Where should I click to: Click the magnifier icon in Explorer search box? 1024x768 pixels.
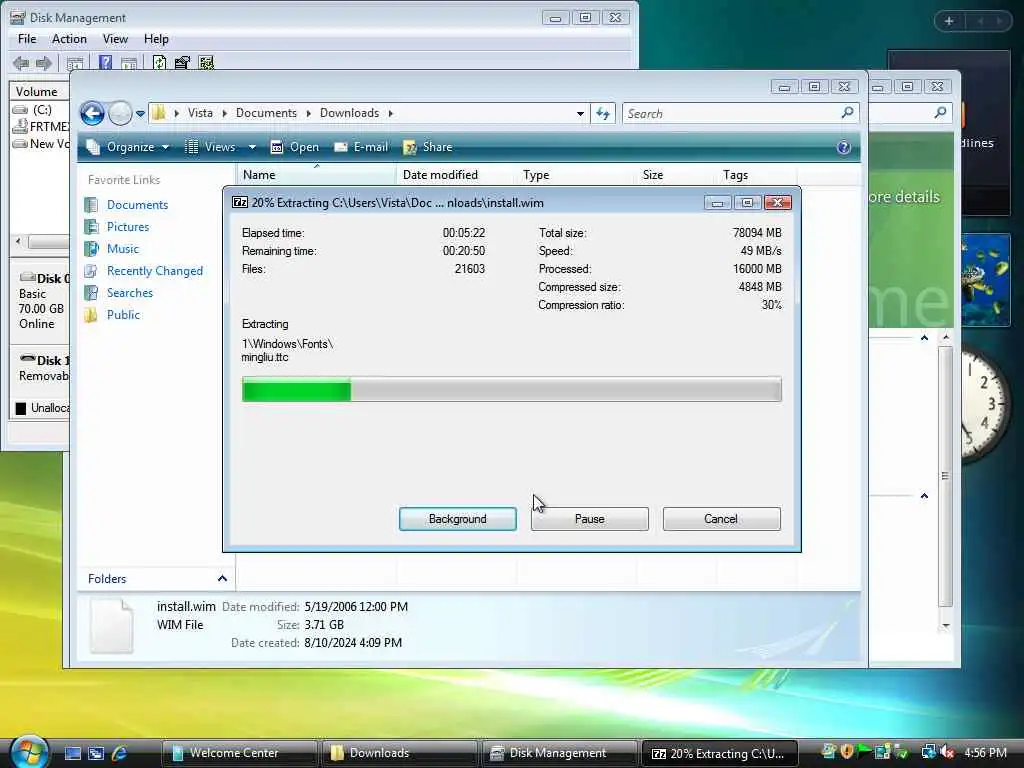point(847,113)
